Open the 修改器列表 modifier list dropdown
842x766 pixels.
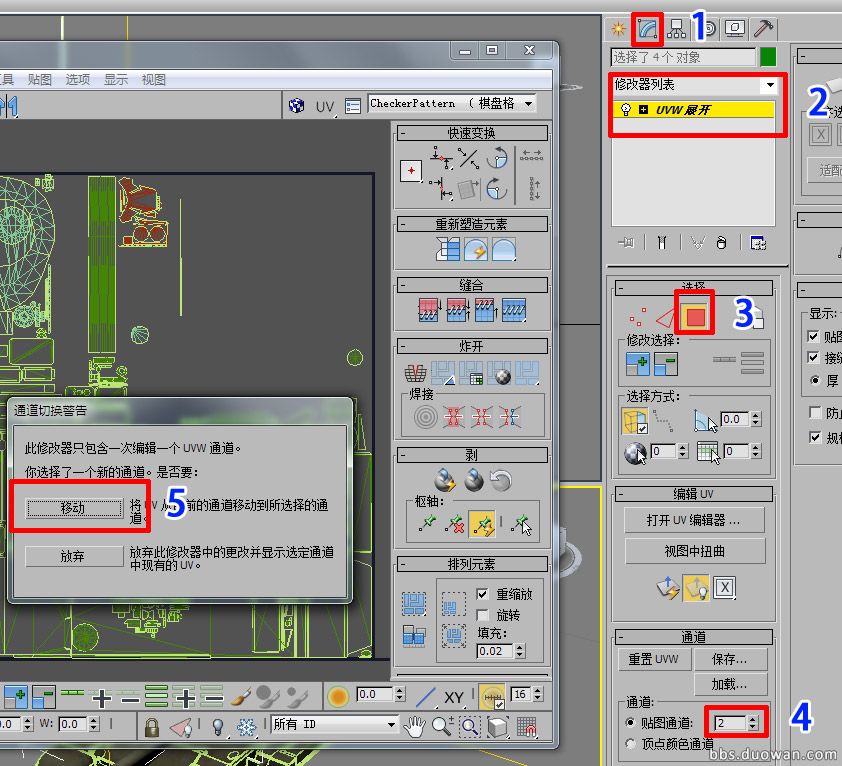696,85
